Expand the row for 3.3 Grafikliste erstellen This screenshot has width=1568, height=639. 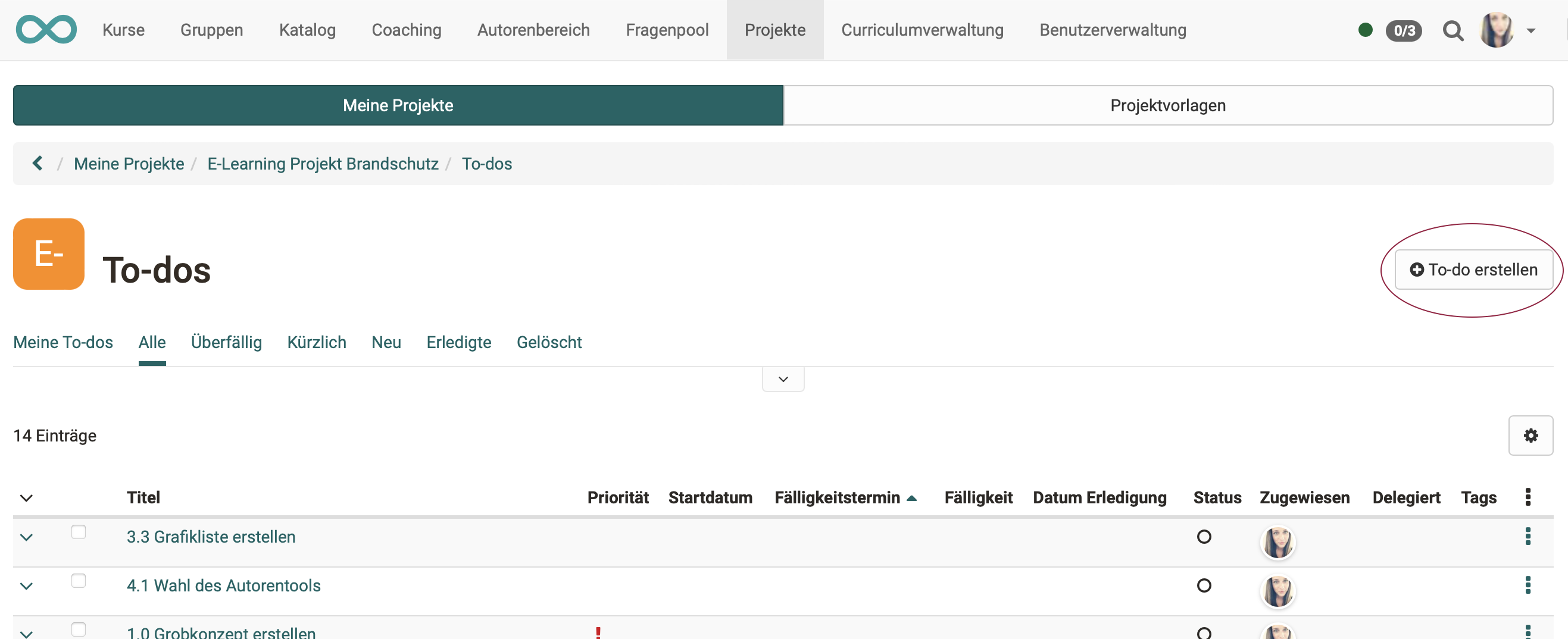pos(26,537)
